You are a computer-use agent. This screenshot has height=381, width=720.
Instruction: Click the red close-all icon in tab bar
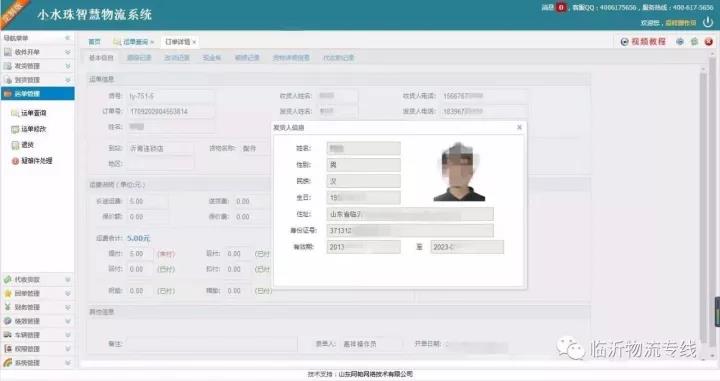point(709,42)
